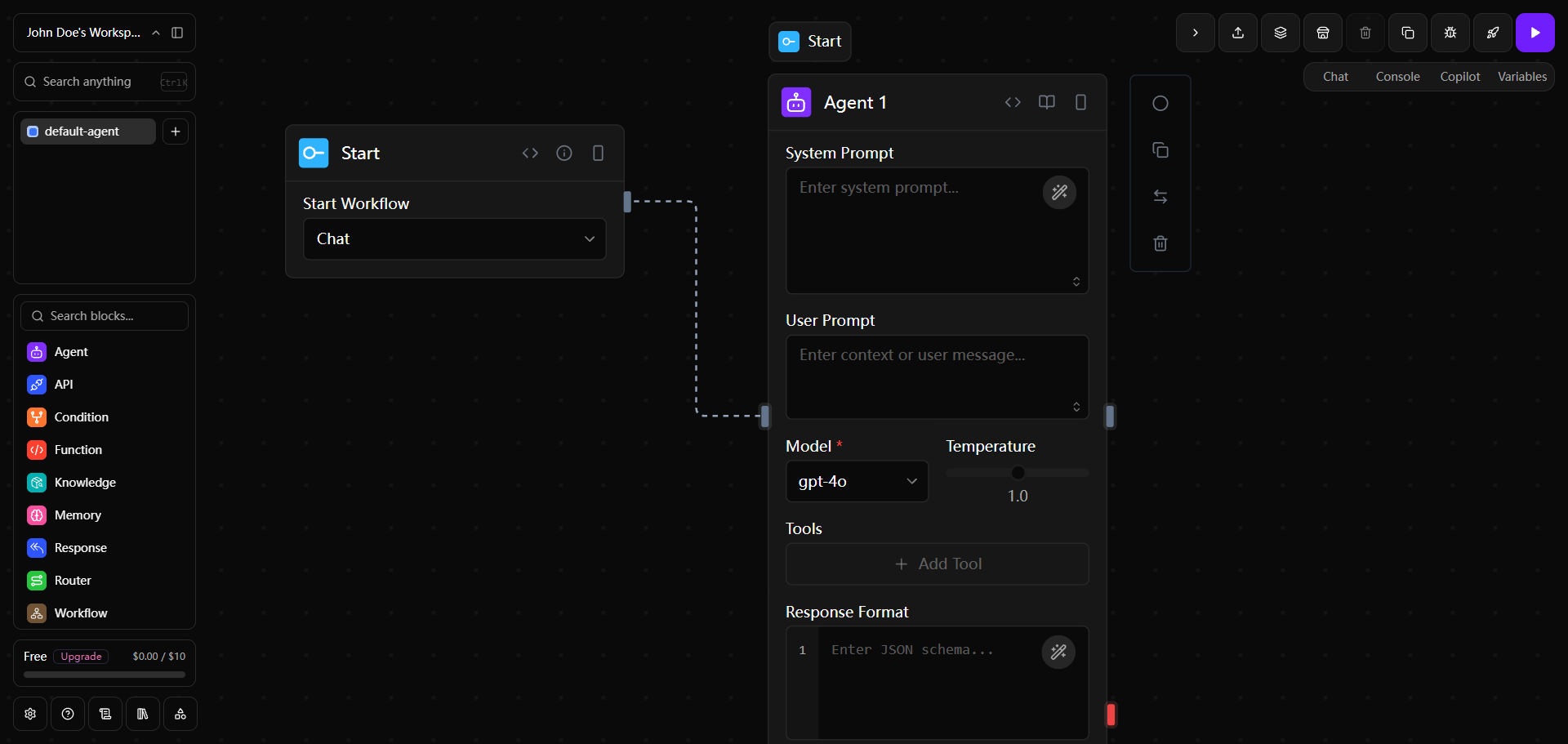Click the magic wand in System Prompt
This screenshot has height=744, width=1568.
point(1059,193)
